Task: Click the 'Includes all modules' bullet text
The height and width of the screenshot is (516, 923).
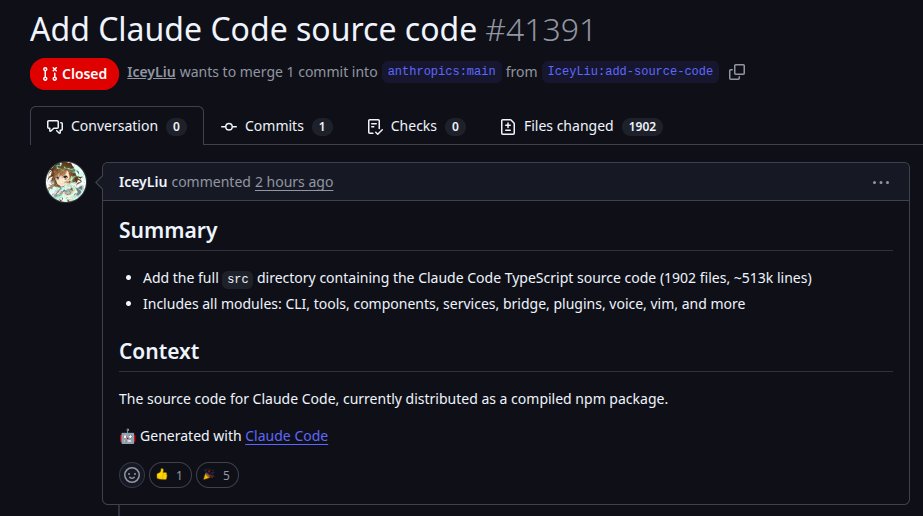Action: (444, 304)
